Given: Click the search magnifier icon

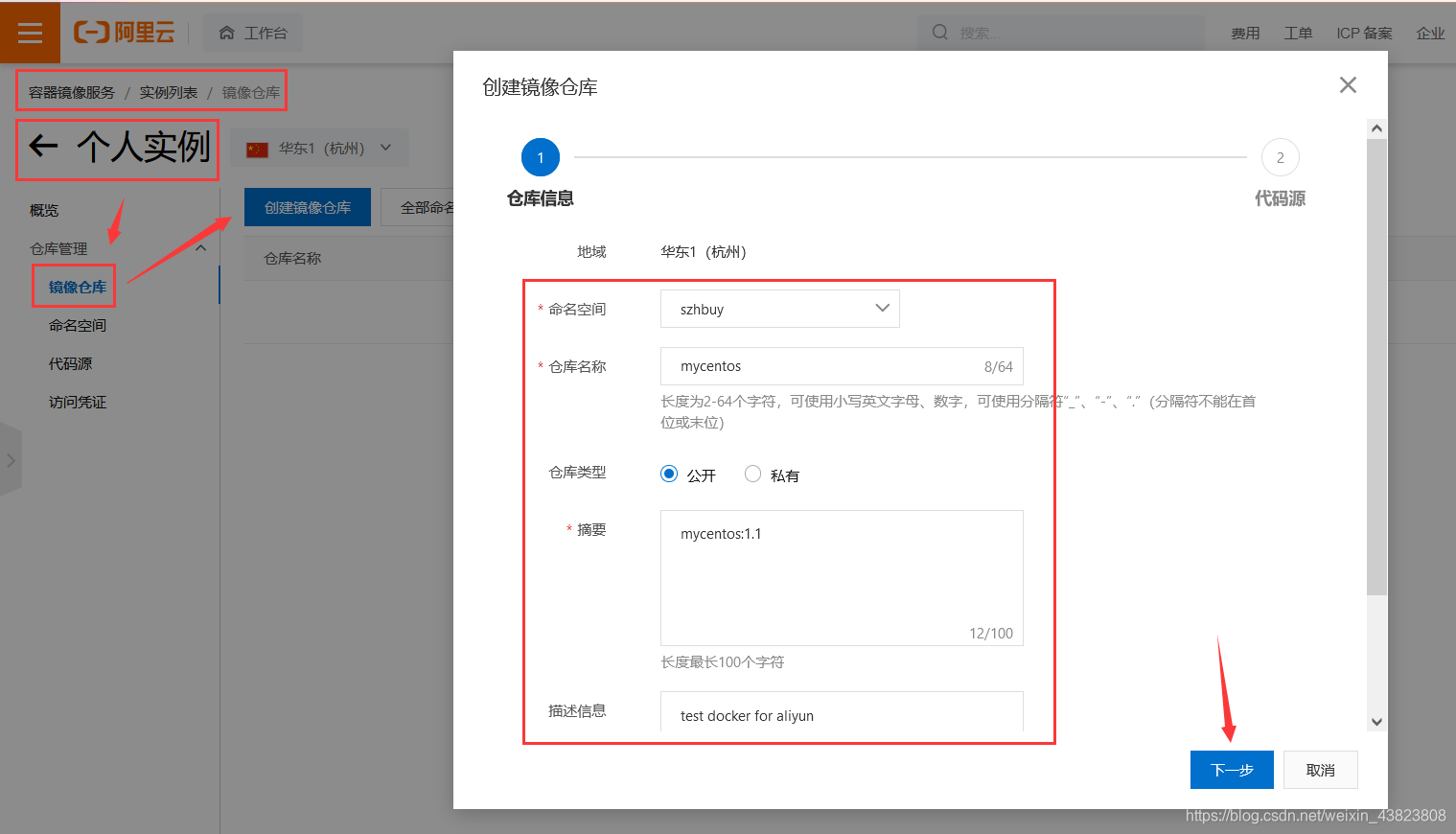Looking at the screenshot, I should click(x=940, y=33).
